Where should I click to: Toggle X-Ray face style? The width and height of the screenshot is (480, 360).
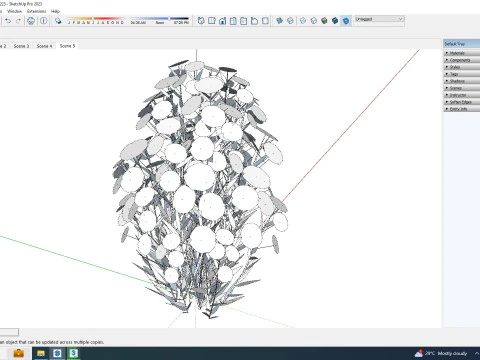[279, 21]
